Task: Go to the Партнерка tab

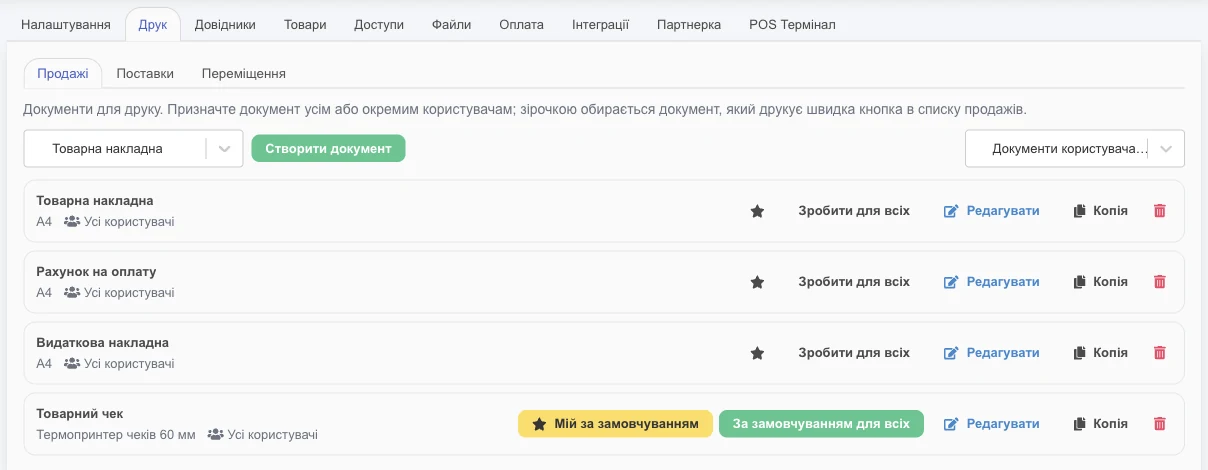Action: [x=689, y=24]
